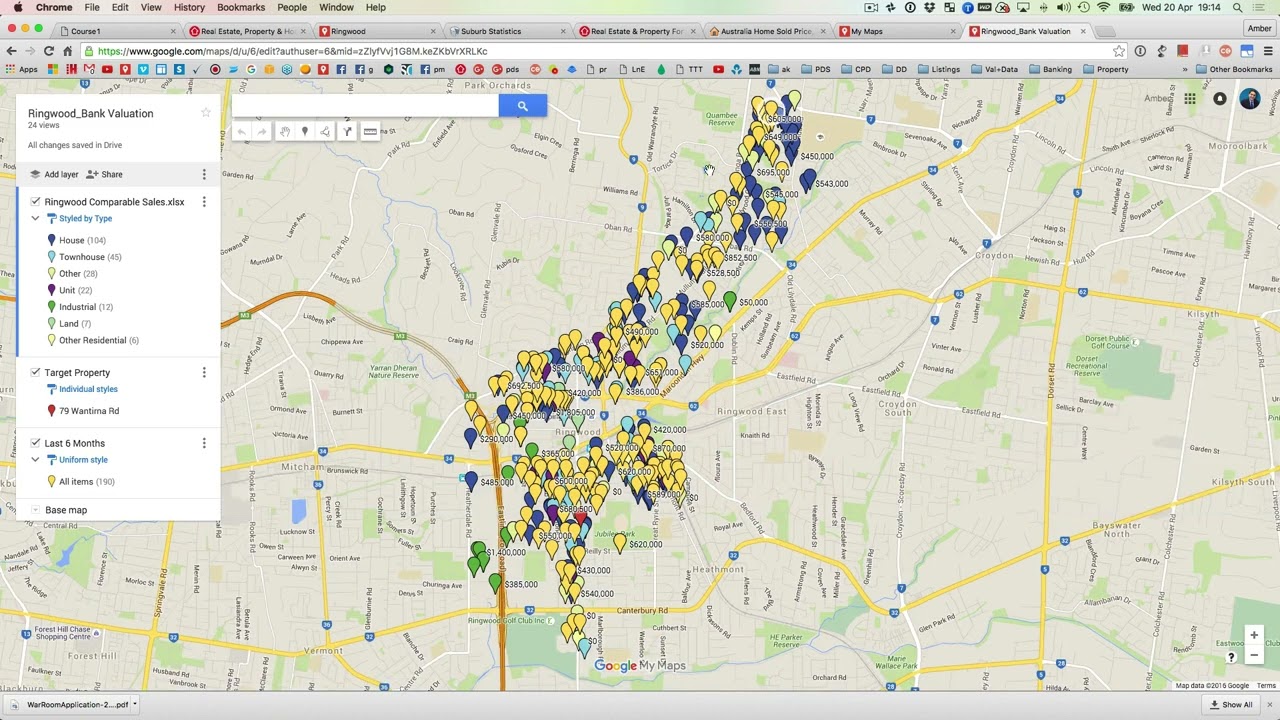Click the Ringwood_Bank Valuation map title

pos(91,113)
